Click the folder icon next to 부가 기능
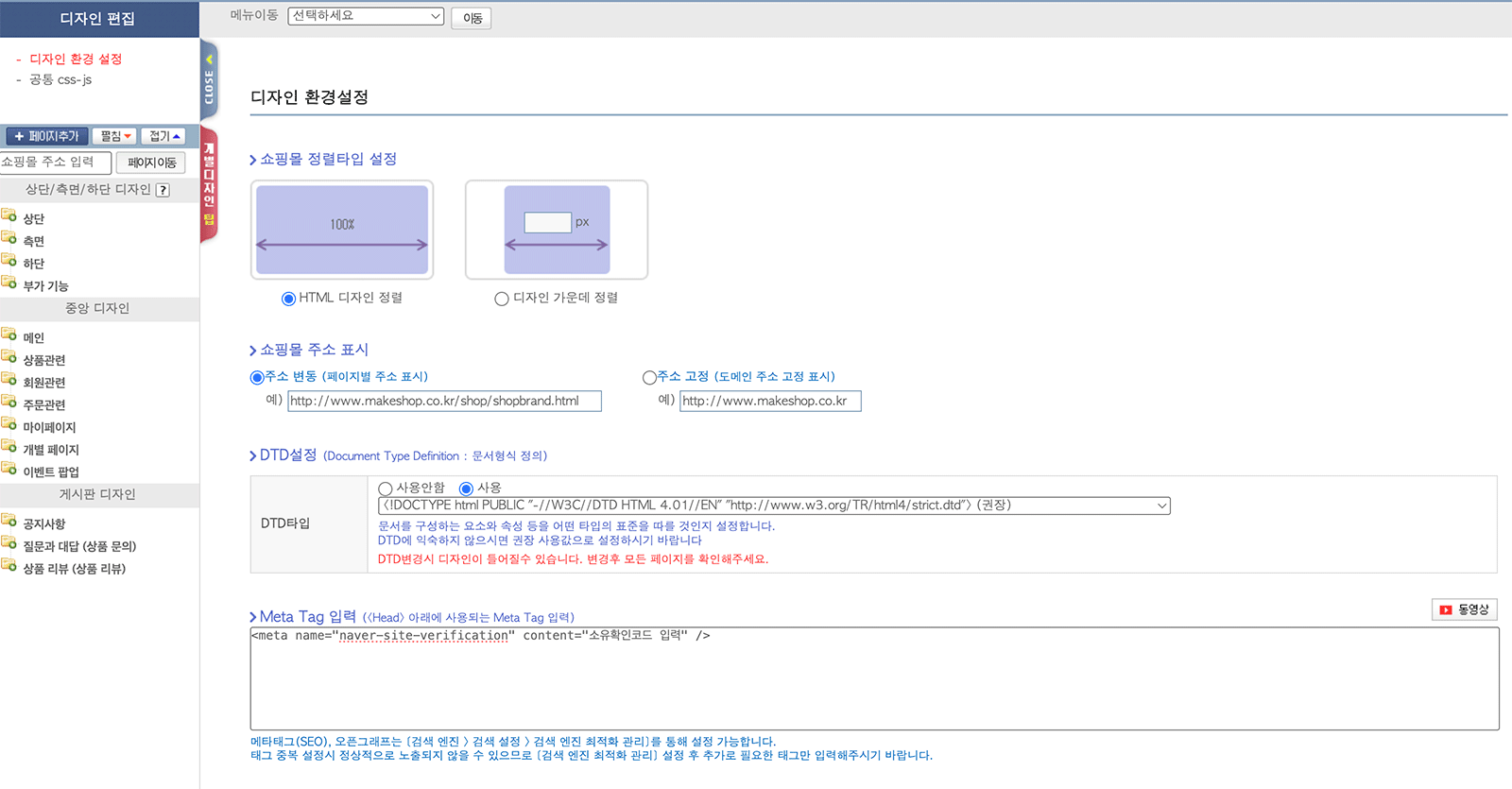This screenshot has width=1512, height=789. pyautogui.click(x=9, y=283)
